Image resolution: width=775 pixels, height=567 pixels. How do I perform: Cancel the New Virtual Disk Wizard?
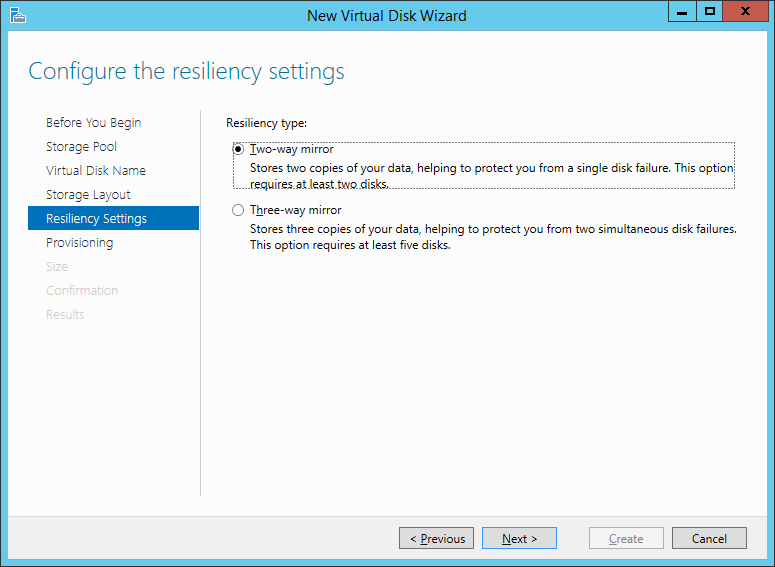pyautogui.click(x=709, y=538)
